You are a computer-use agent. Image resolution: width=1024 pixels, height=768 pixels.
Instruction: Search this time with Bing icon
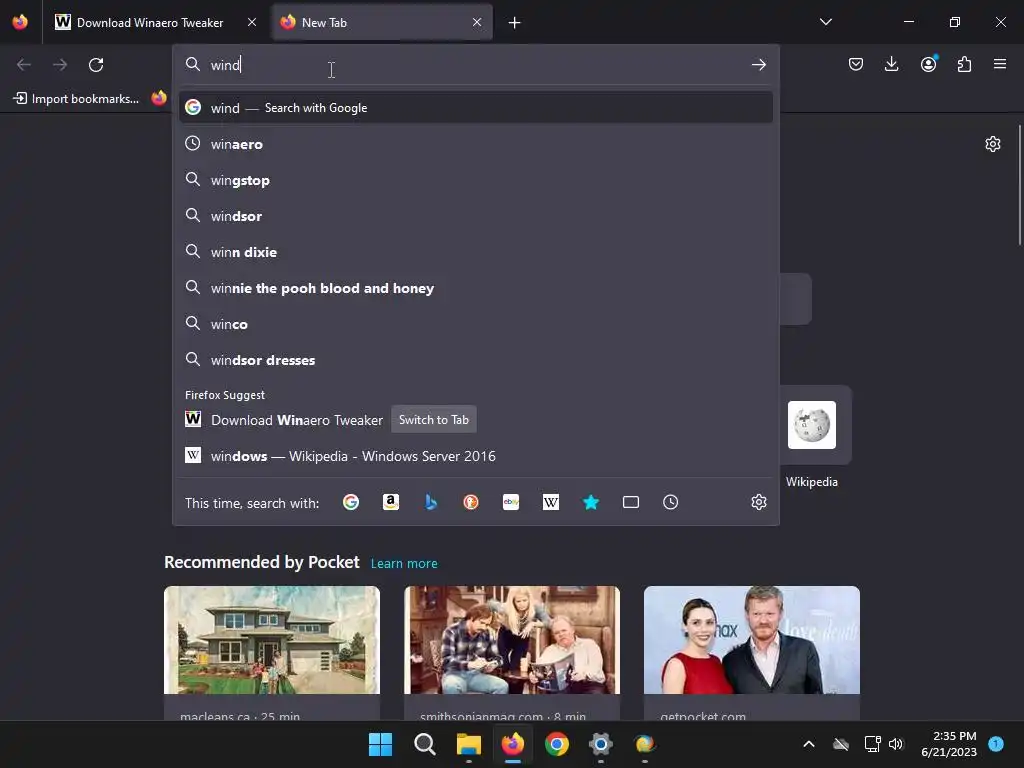coord(431,502)
